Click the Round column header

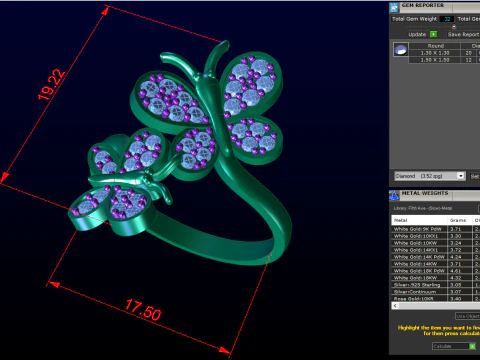[x=435, y=46]
